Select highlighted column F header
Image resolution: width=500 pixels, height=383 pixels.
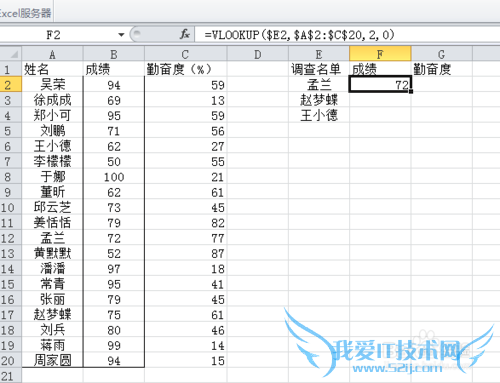click(x=380, y=54)
